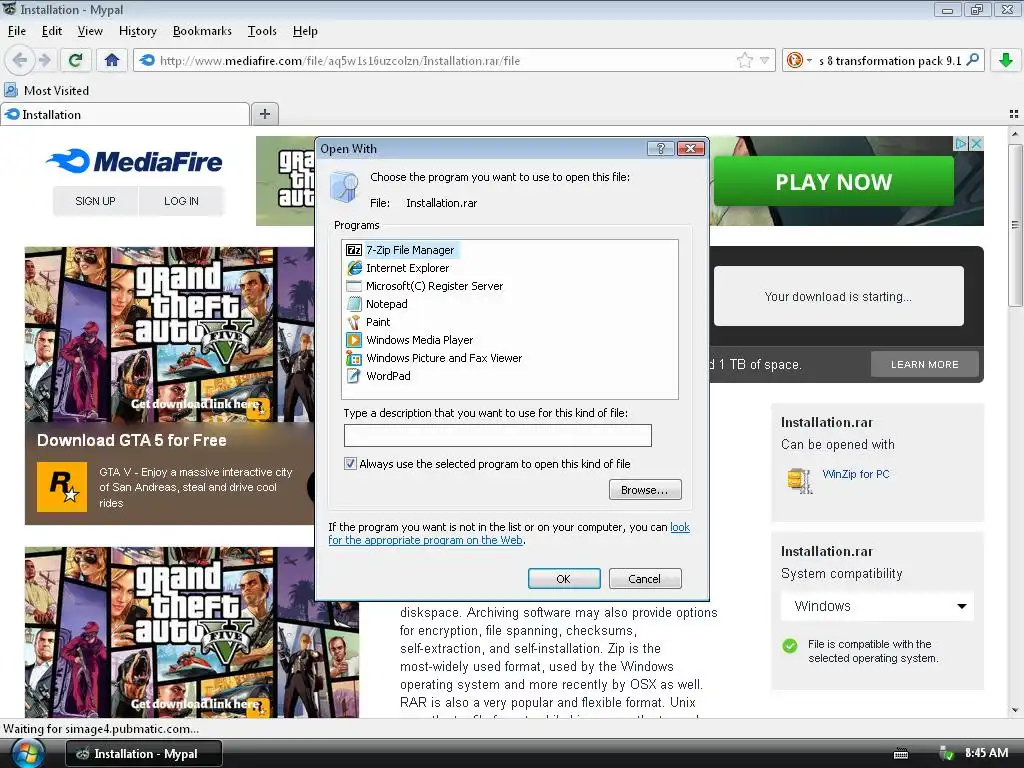Click the 8:45 AM taskbar clock
This screenshot has width=1024, height=768.
(986, 753)
